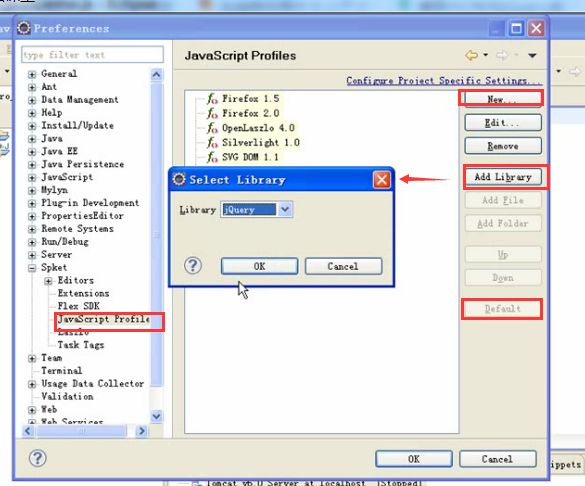Expand the Editors node under Spket
This screenshot has height=486, width=585.
(48, 281)
